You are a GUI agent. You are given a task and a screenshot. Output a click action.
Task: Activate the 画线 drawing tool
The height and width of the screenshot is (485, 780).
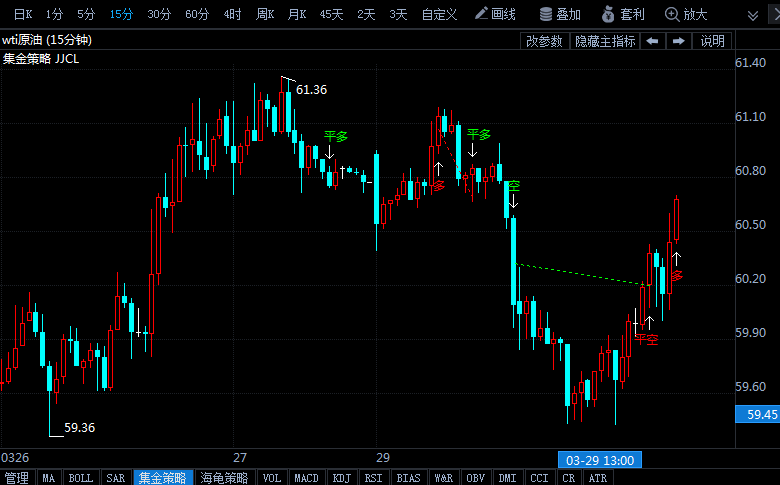coord(495,14)
